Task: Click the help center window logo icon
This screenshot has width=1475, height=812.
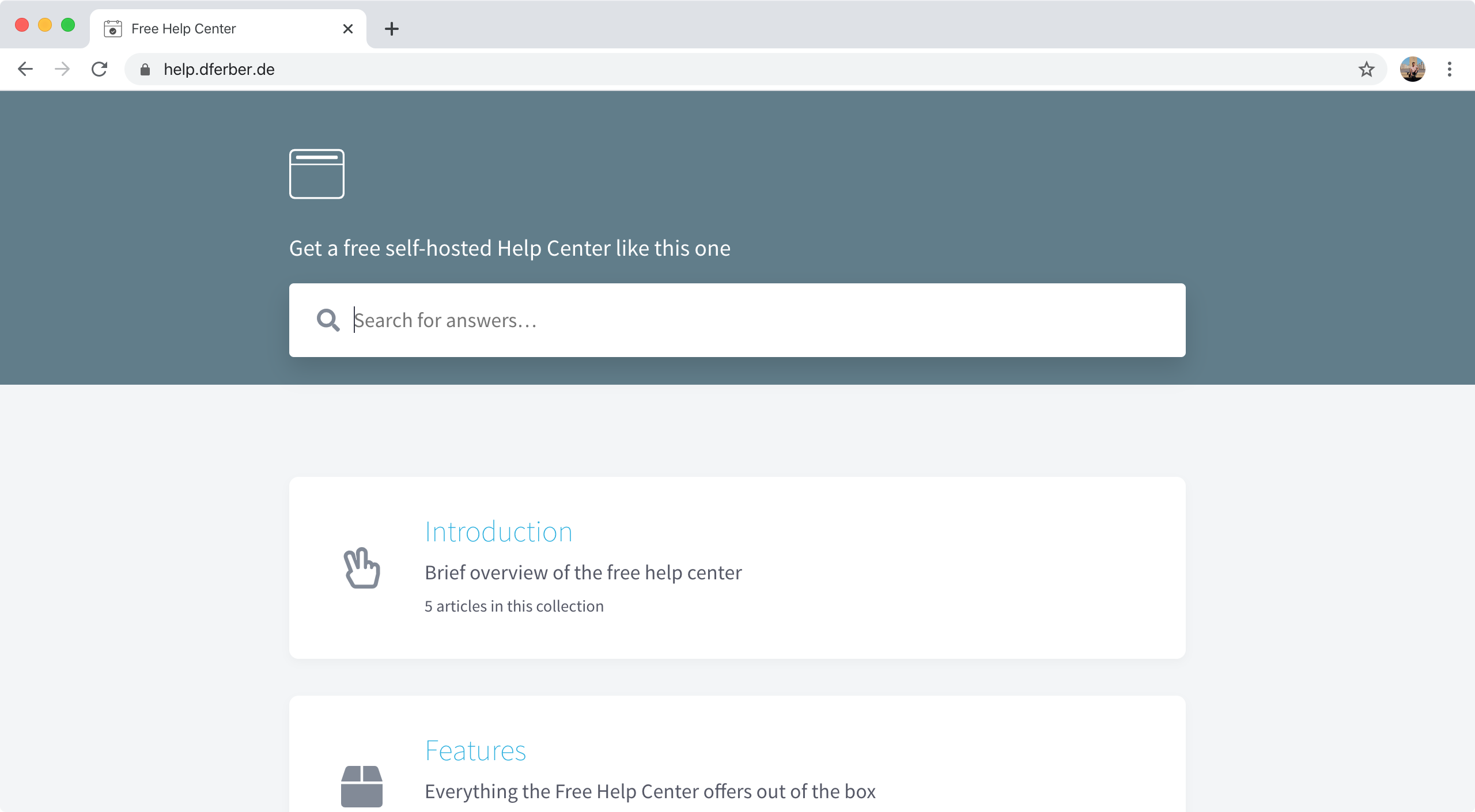Action: click(x=316, y=174)
